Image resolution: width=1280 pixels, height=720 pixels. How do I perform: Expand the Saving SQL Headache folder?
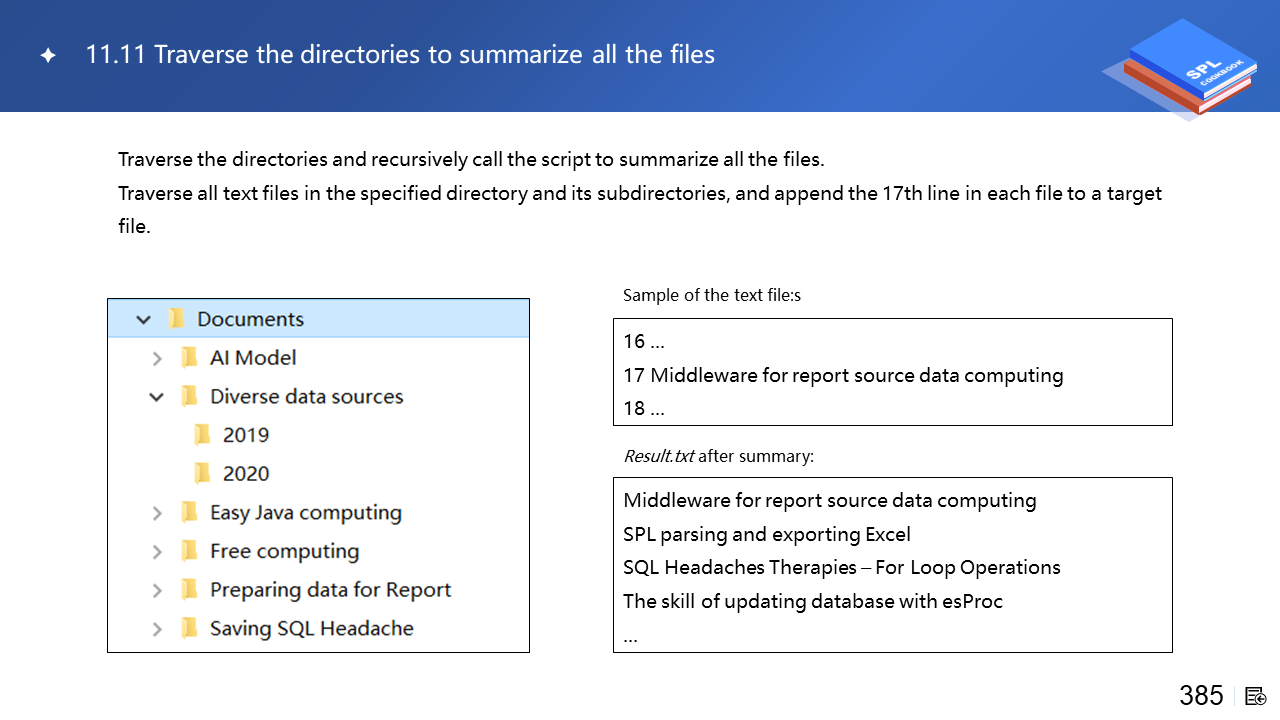pos(157,629)
